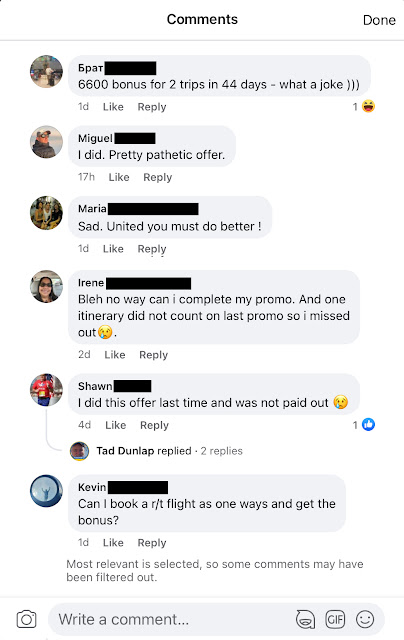Open Maria's group profile picture
The height and width of the screenshot is (640, 404).
pos(47,212)
